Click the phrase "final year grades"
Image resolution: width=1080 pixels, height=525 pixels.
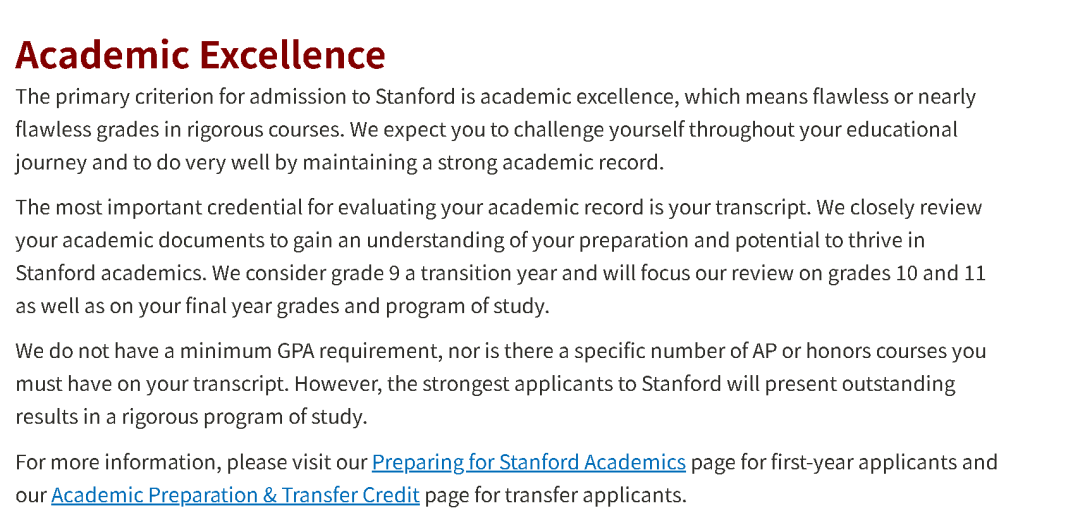coord(262,306)
